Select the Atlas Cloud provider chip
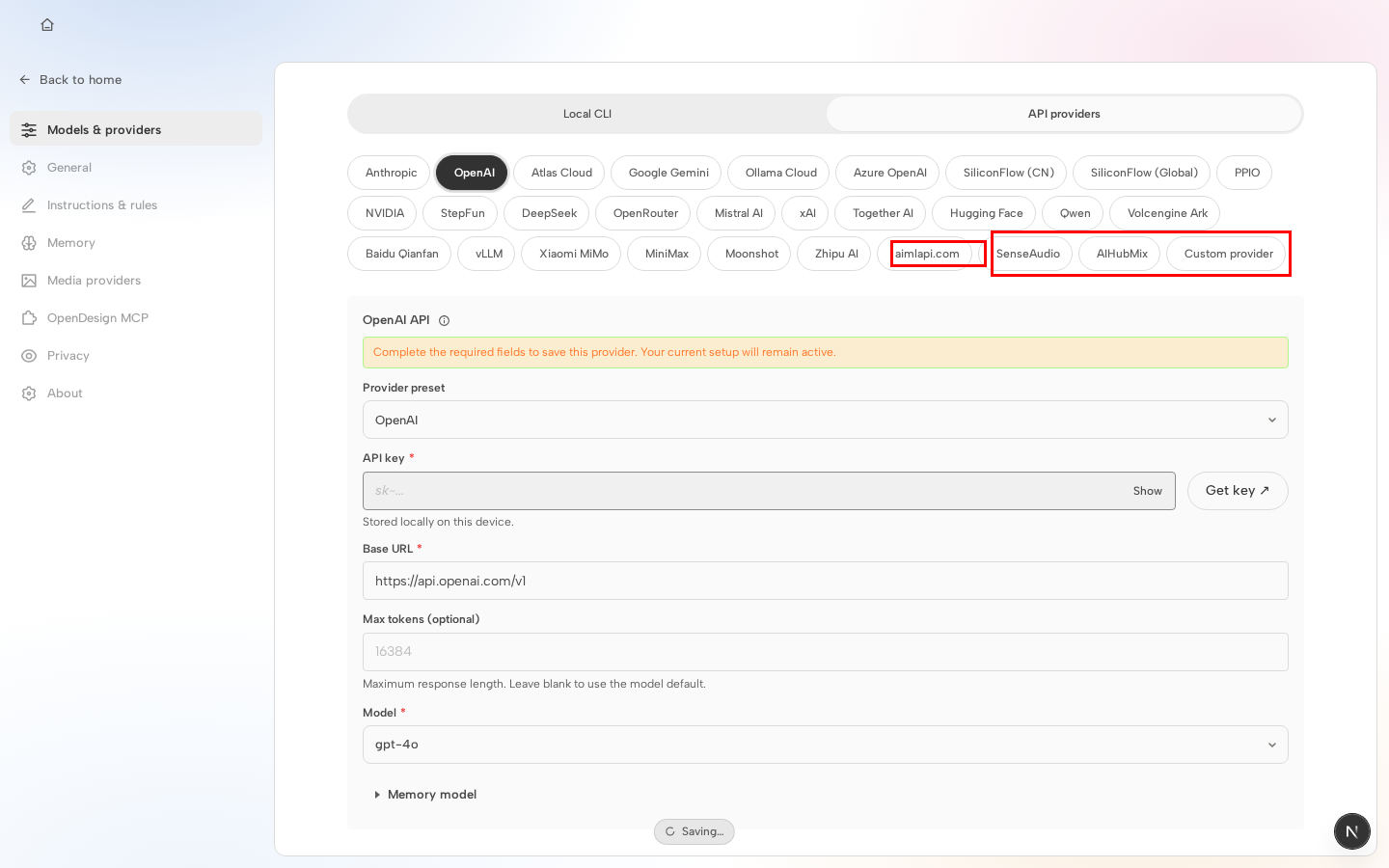The height and width of the screenshot is (868, 1389). (561, 173)
